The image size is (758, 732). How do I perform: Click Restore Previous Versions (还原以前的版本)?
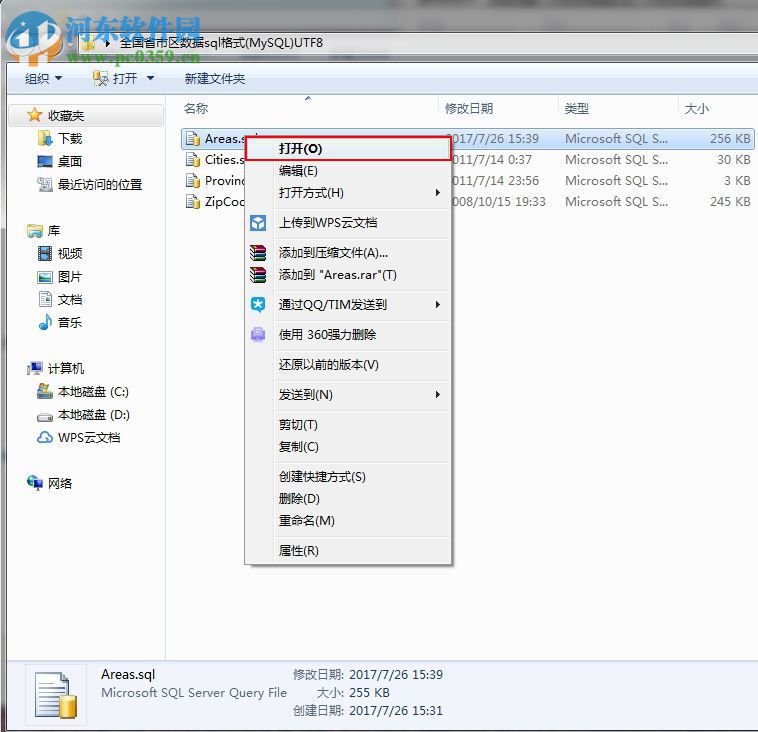[348, 365]
